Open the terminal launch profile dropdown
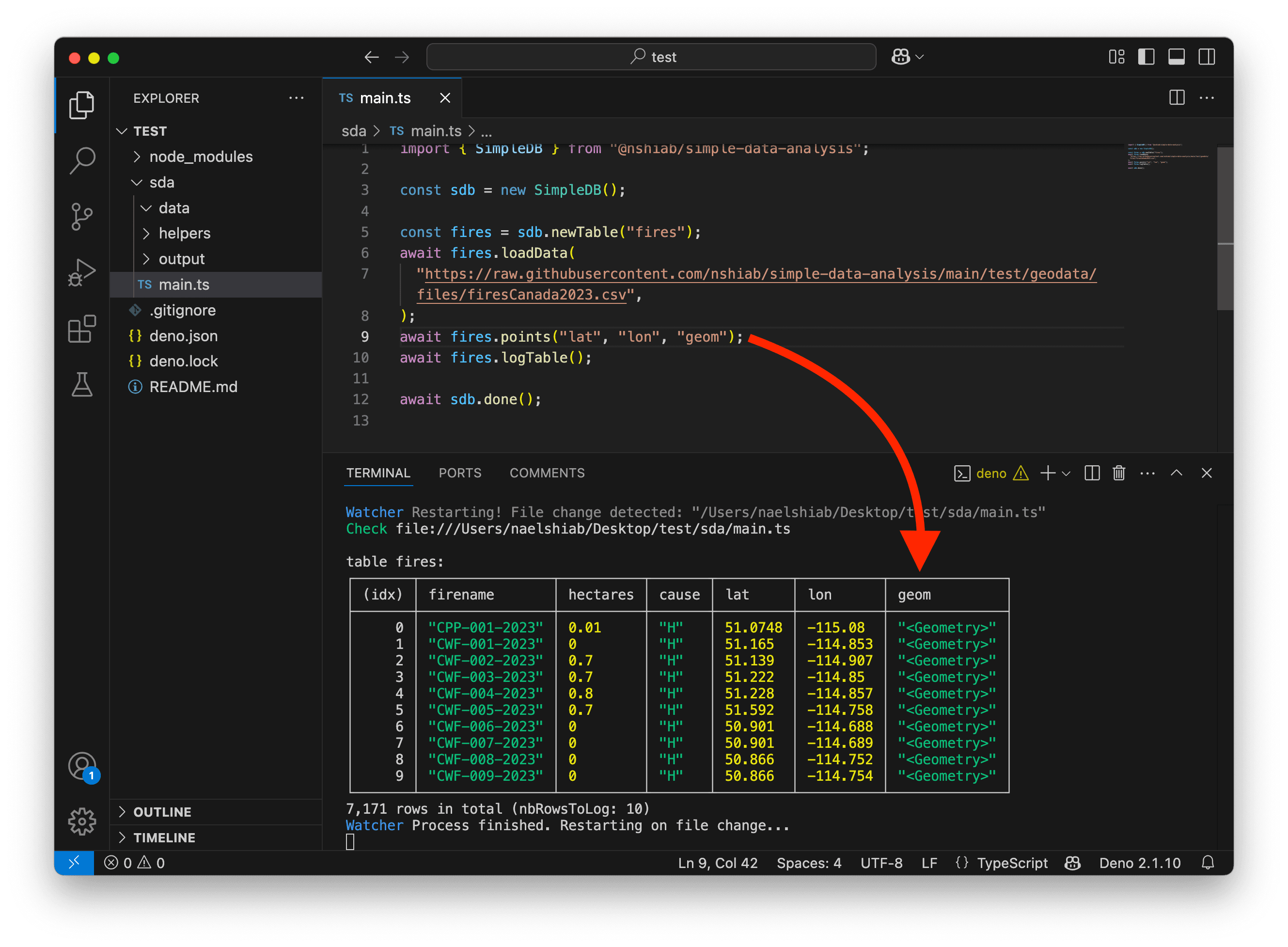 pyautogui.click(x=1066, y=473)
